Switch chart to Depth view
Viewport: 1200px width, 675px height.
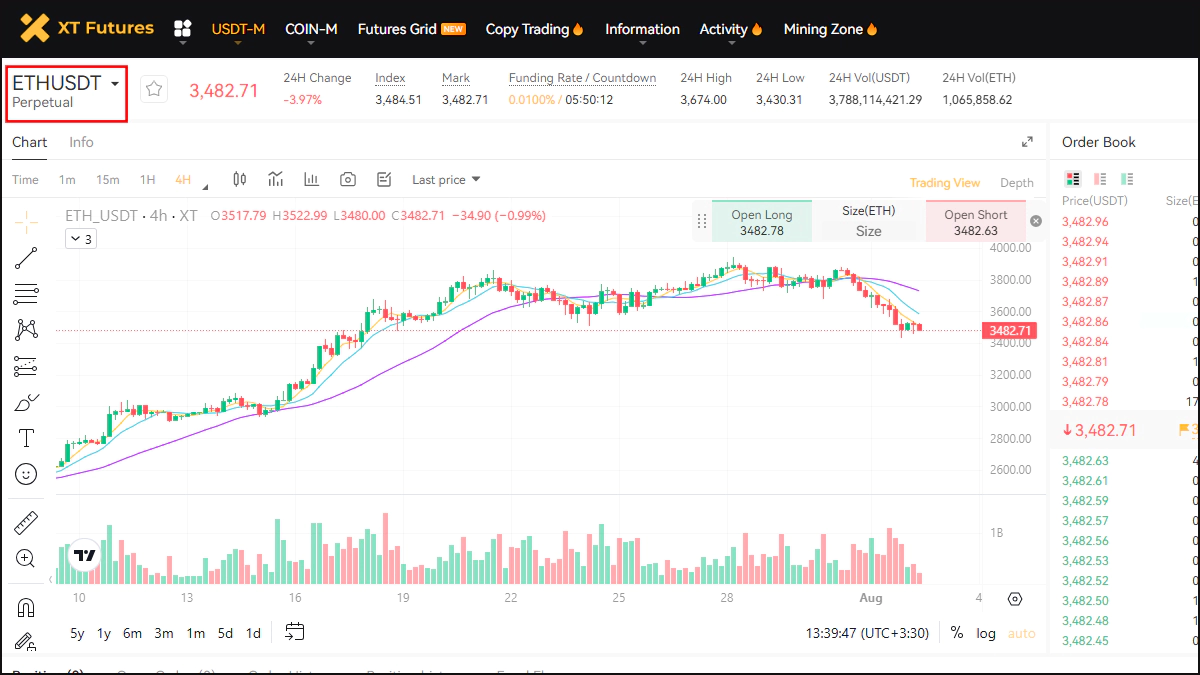click(1017, 183)
